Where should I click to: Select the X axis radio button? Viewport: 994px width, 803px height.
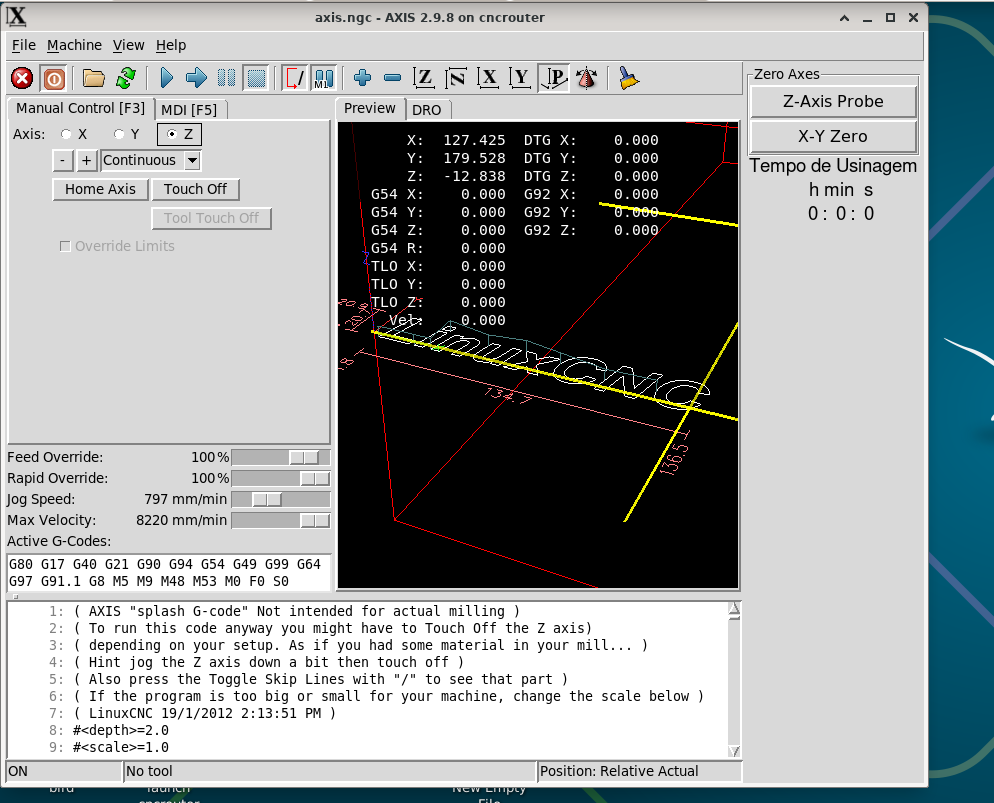coord(67,134)
